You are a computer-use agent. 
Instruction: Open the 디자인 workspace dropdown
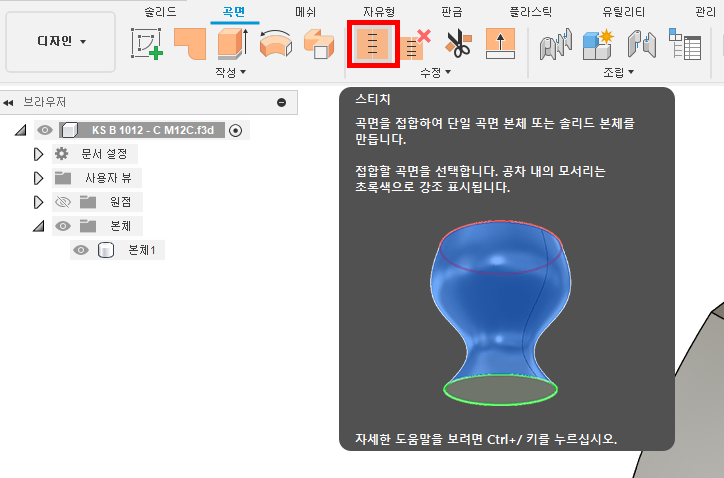tap(60, 42)
